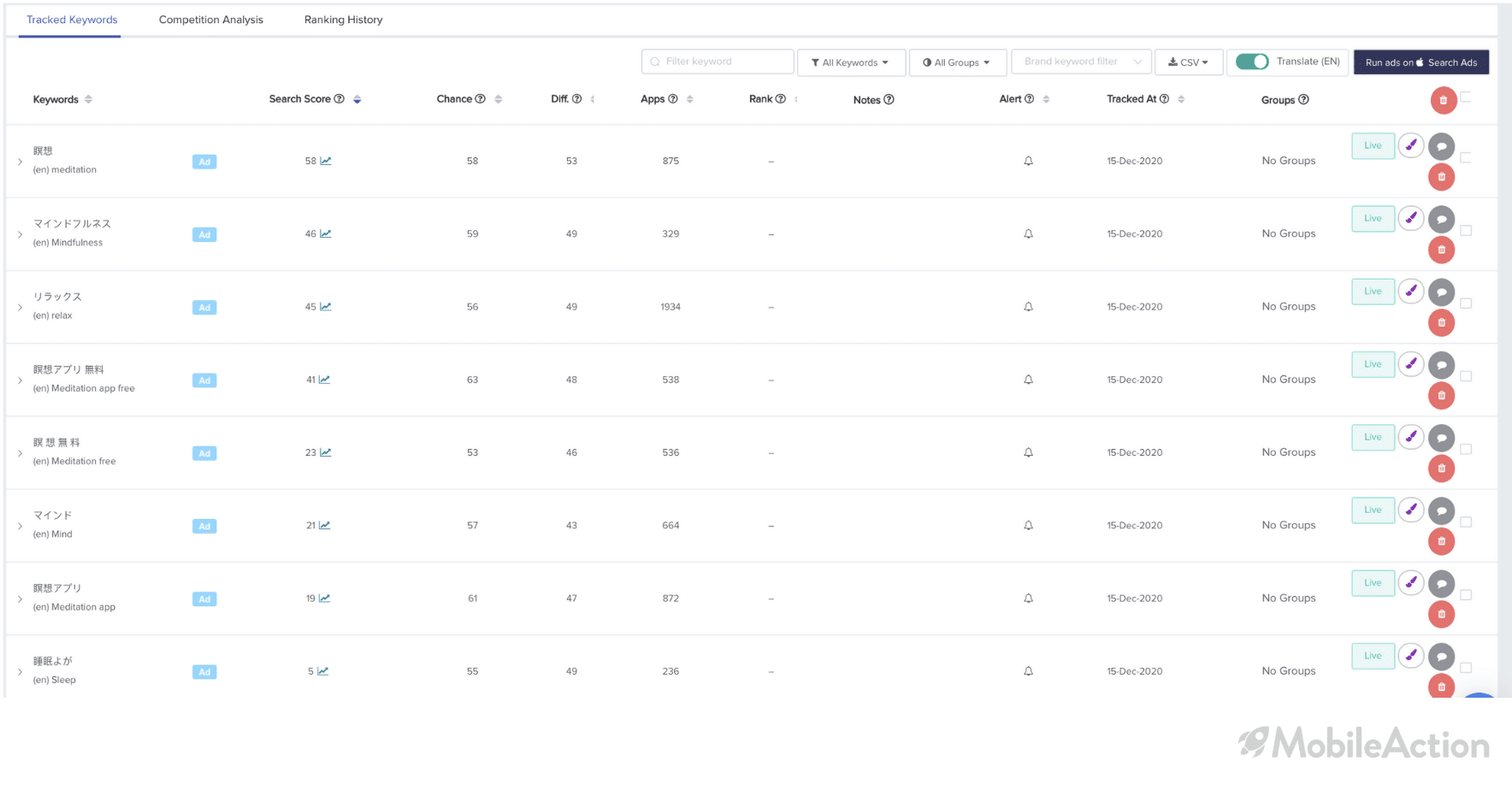Delete the relax keyword with trash icon
Image resolution: width=1512 pixels, height=802 pixels.
tap(1442, 322)
